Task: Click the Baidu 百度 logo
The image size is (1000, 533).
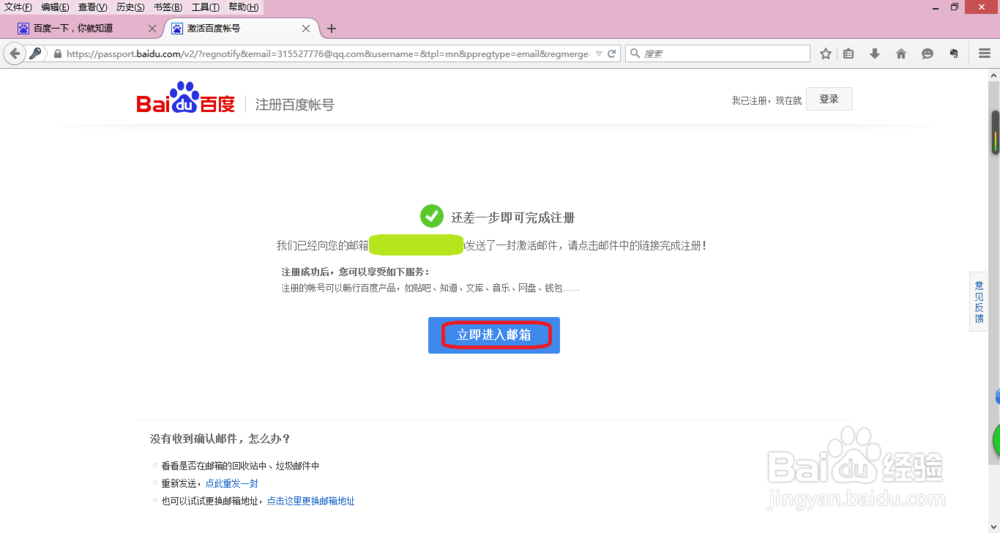Action: [x=186, y=98]
